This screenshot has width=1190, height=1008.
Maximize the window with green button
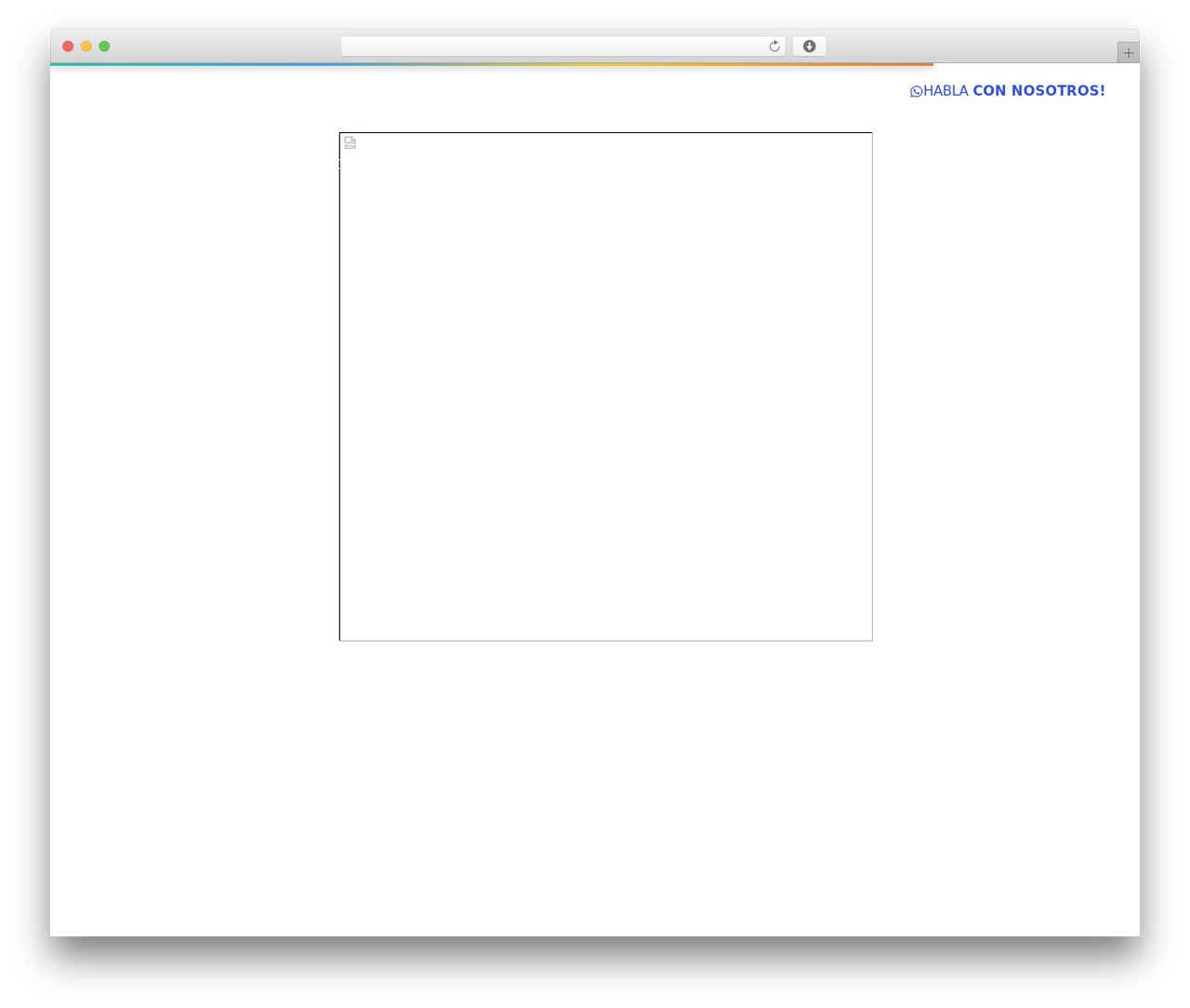(104, 46)
